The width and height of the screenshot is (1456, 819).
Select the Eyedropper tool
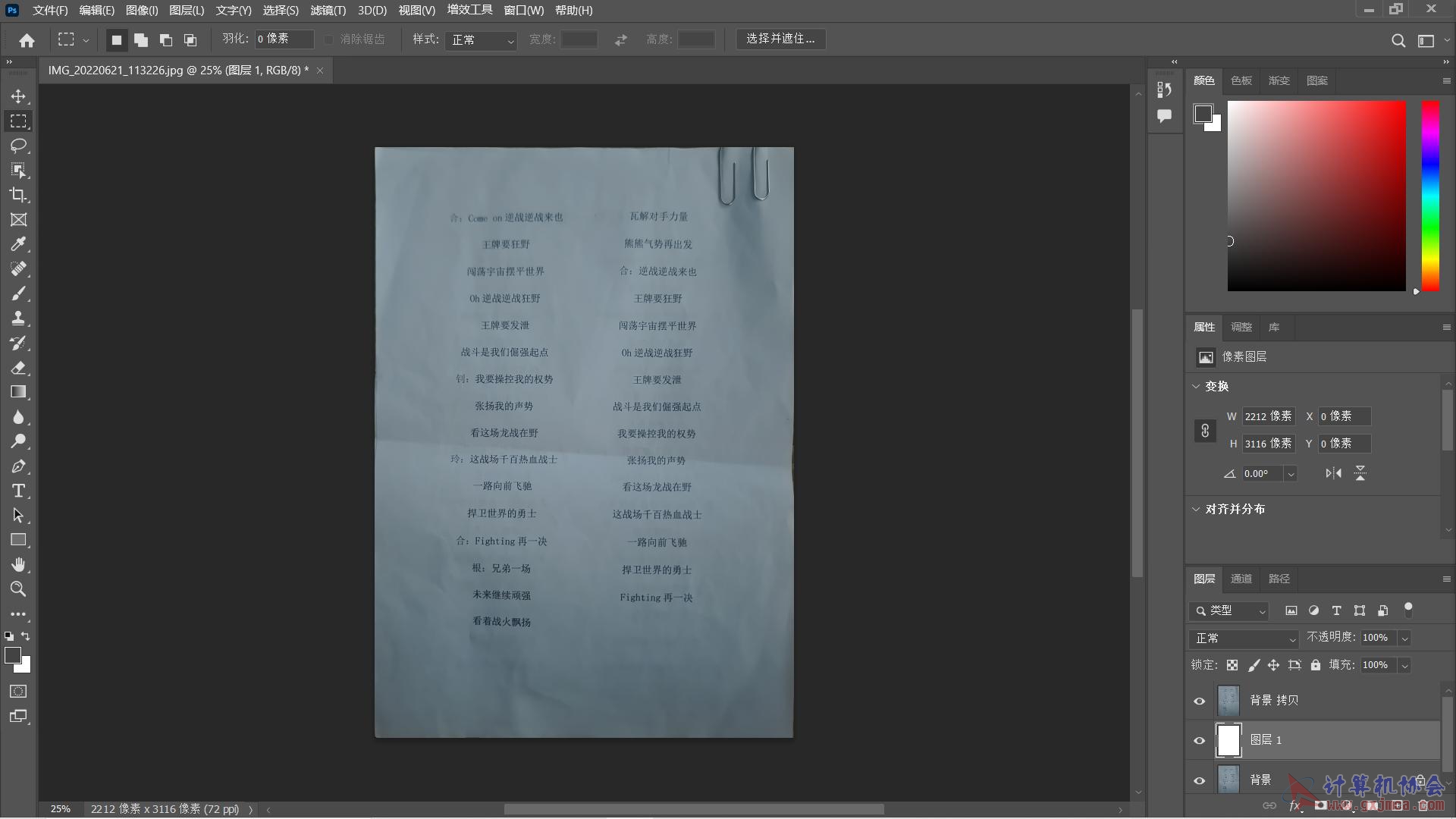pos(18,244)
